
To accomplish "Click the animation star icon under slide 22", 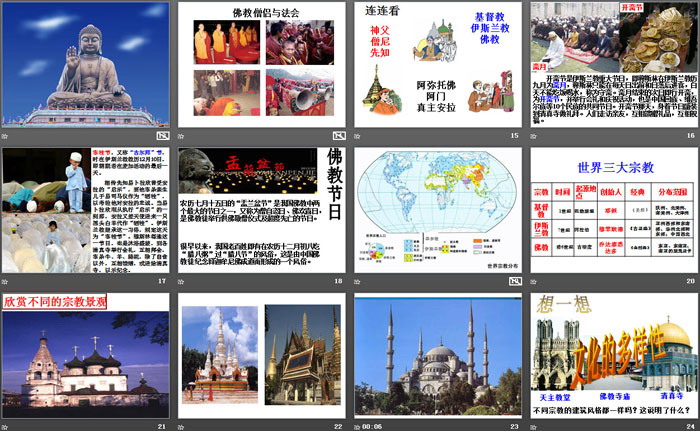I will click(x=184, y=426).
